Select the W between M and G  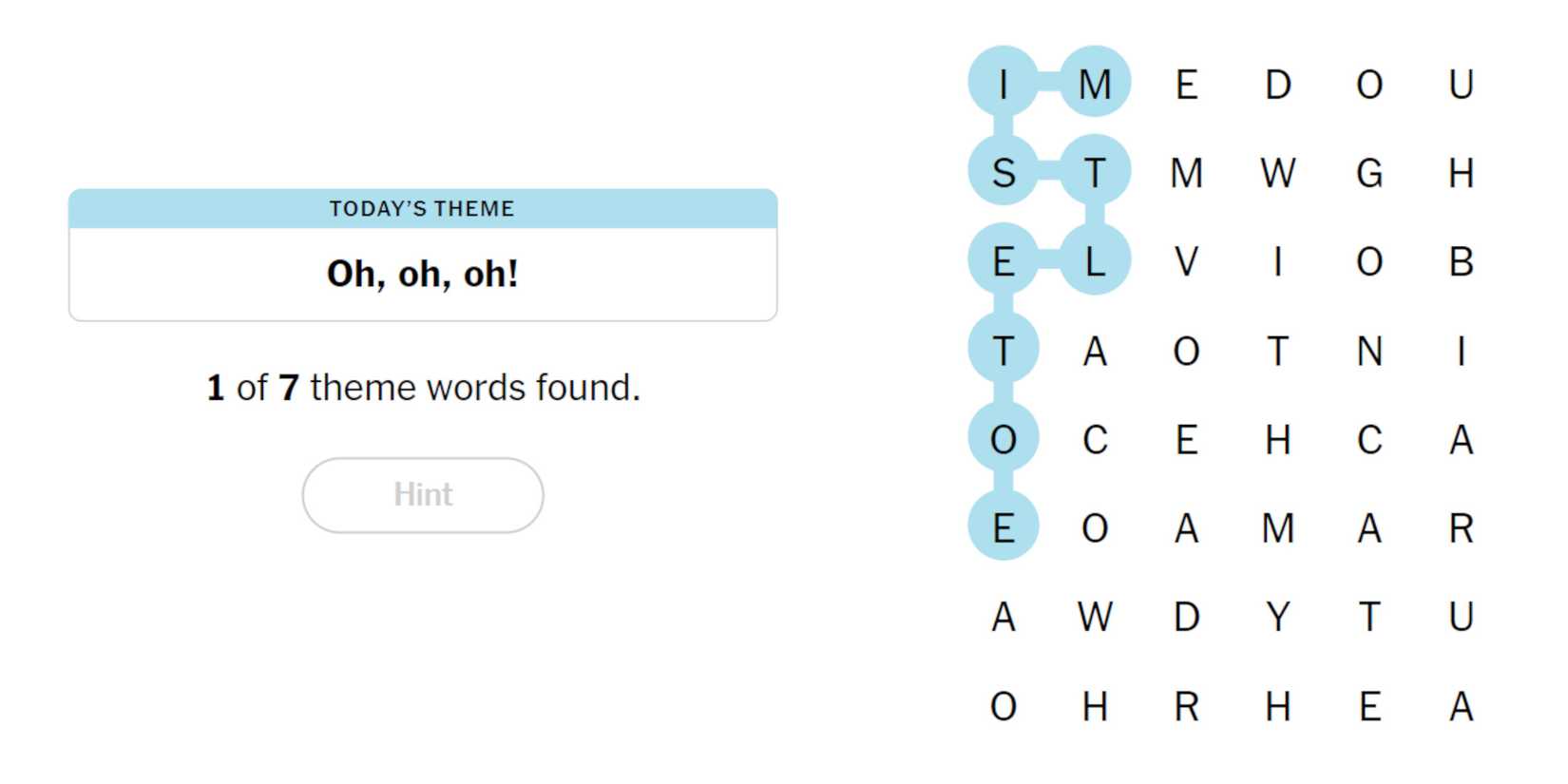point(1278,173)
